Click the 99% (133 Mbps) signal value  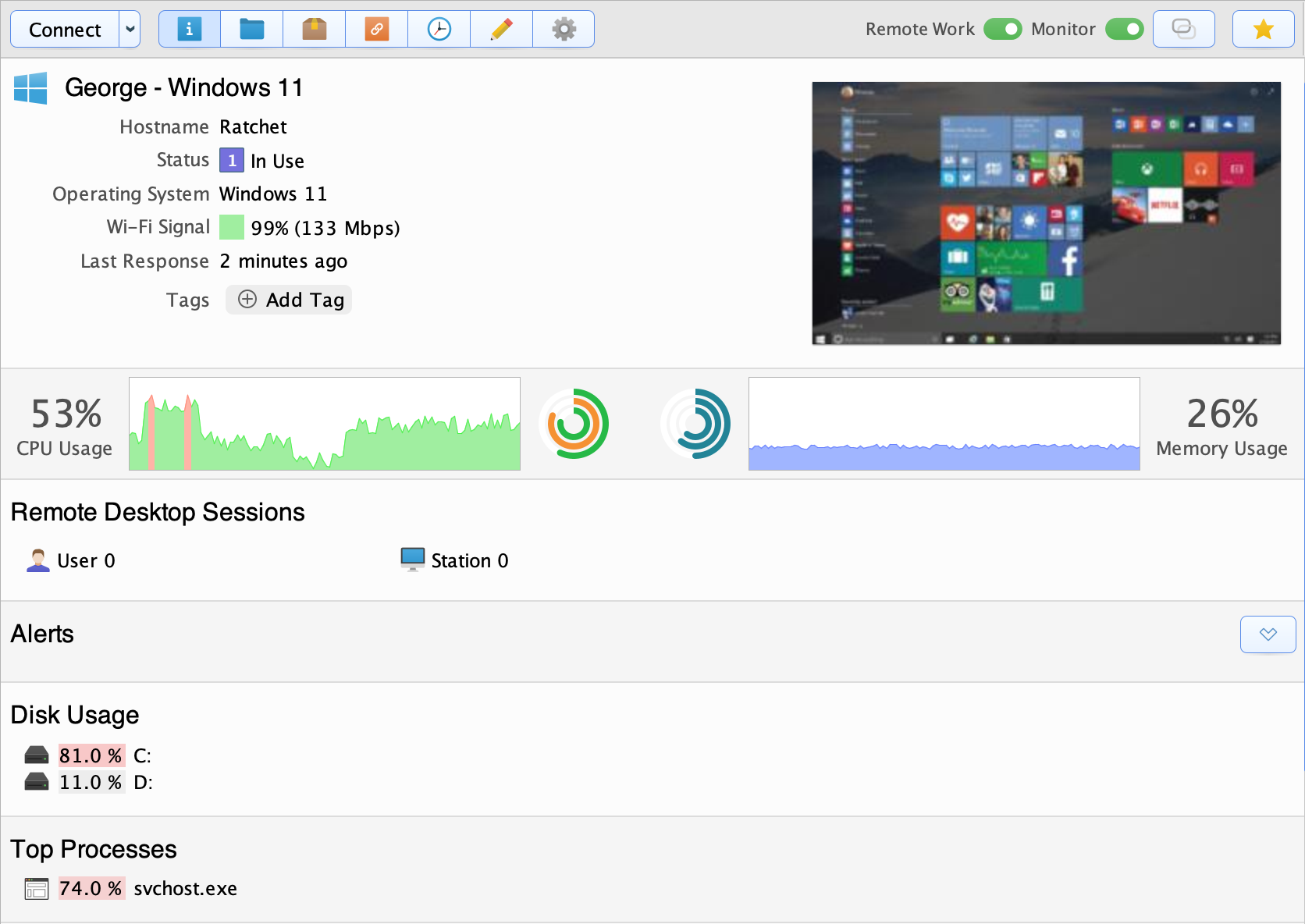[x=325, y=228]
